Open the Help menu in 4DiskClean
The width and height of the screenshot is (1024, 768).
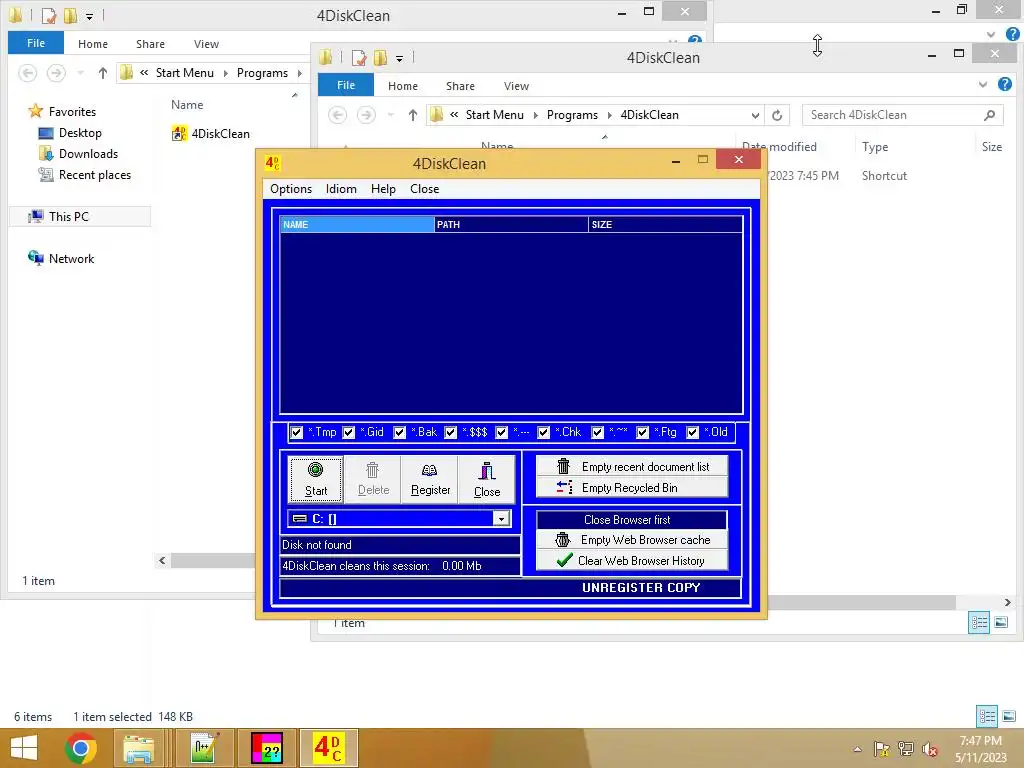click(x=383, y=189)
